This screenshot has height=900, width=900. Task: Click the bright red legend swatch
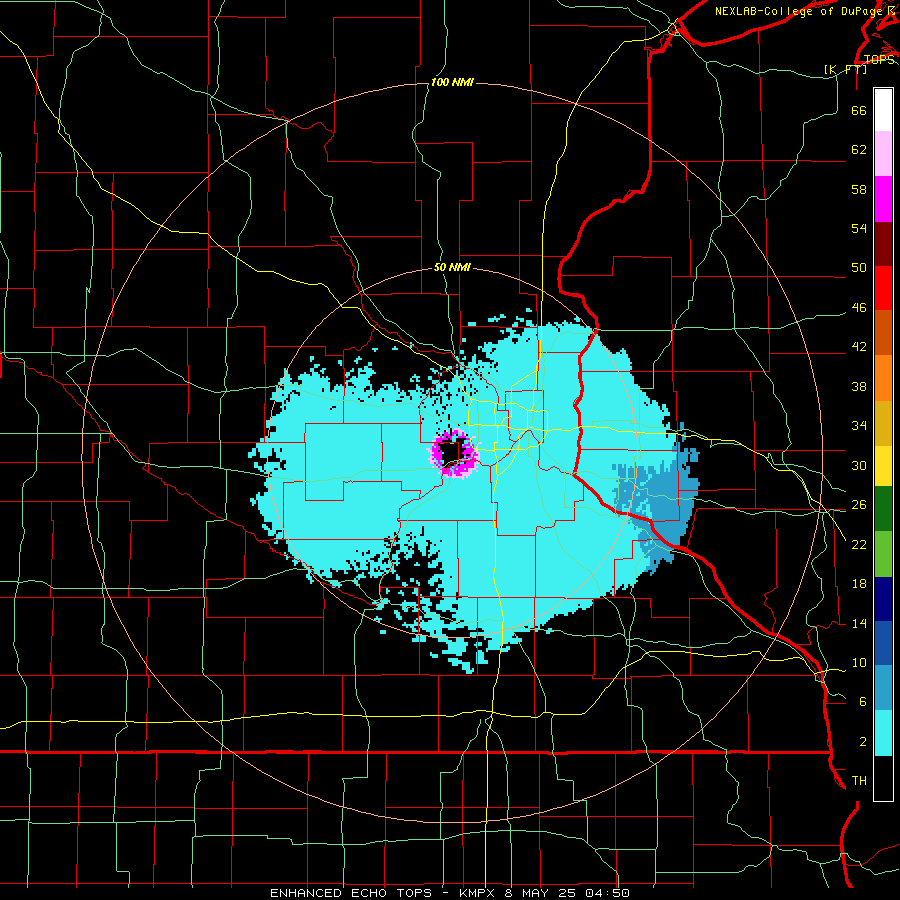tap(883, 288)
